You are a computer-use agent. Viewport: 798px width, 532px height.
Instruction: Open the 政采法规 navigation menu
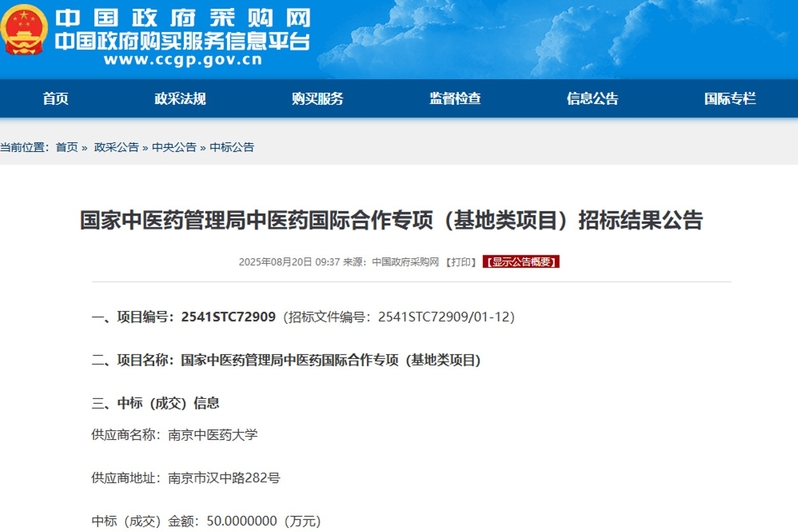pyautogui.click(x=180, y=98)
